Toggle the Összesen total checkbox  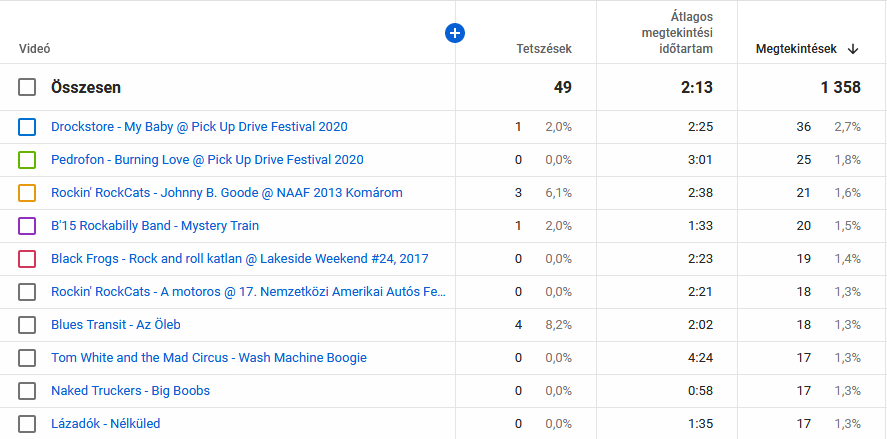27,87
